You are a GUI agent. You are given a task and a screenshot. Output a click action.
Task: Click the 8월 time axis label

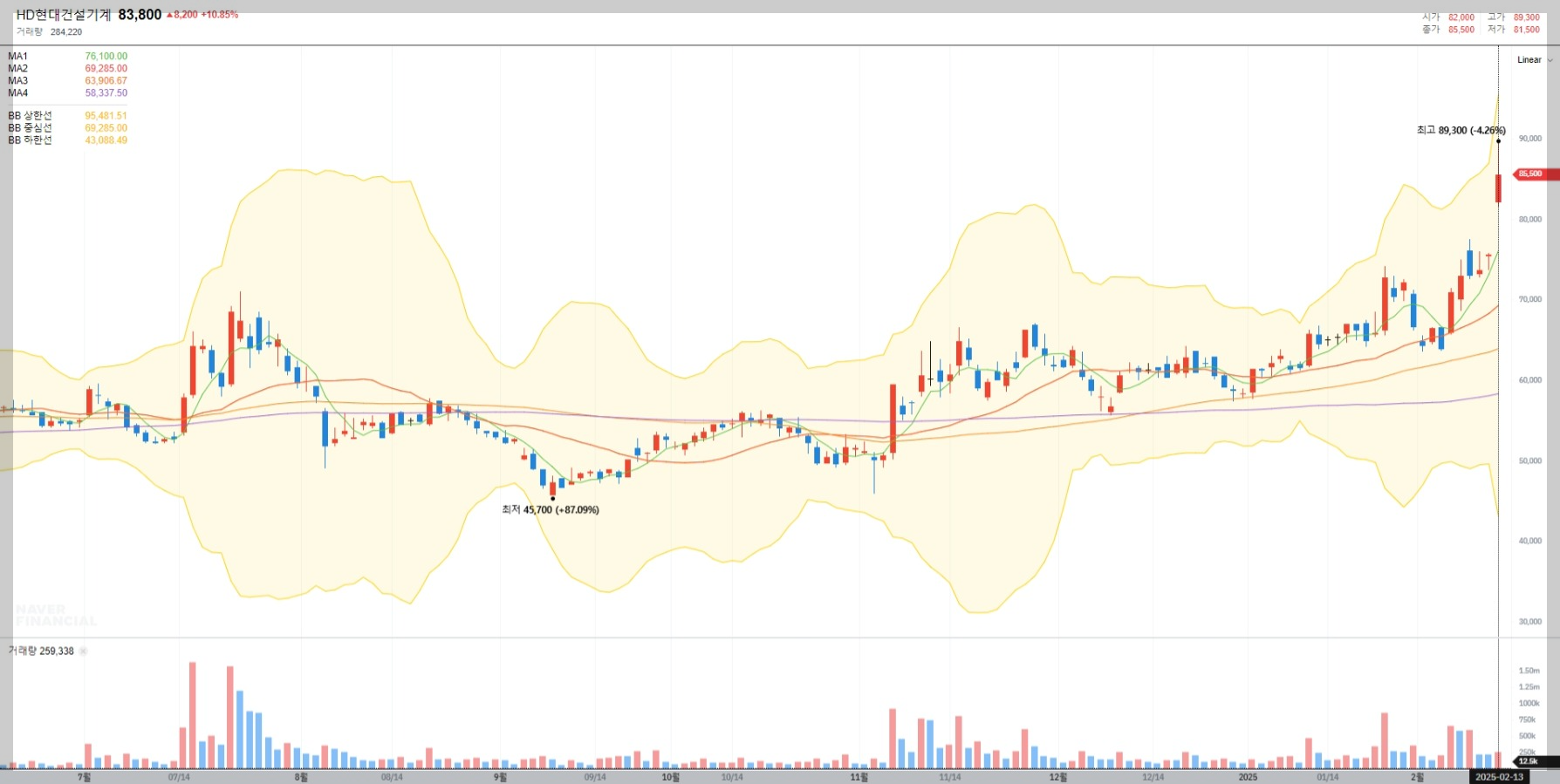tap(301, 777)
